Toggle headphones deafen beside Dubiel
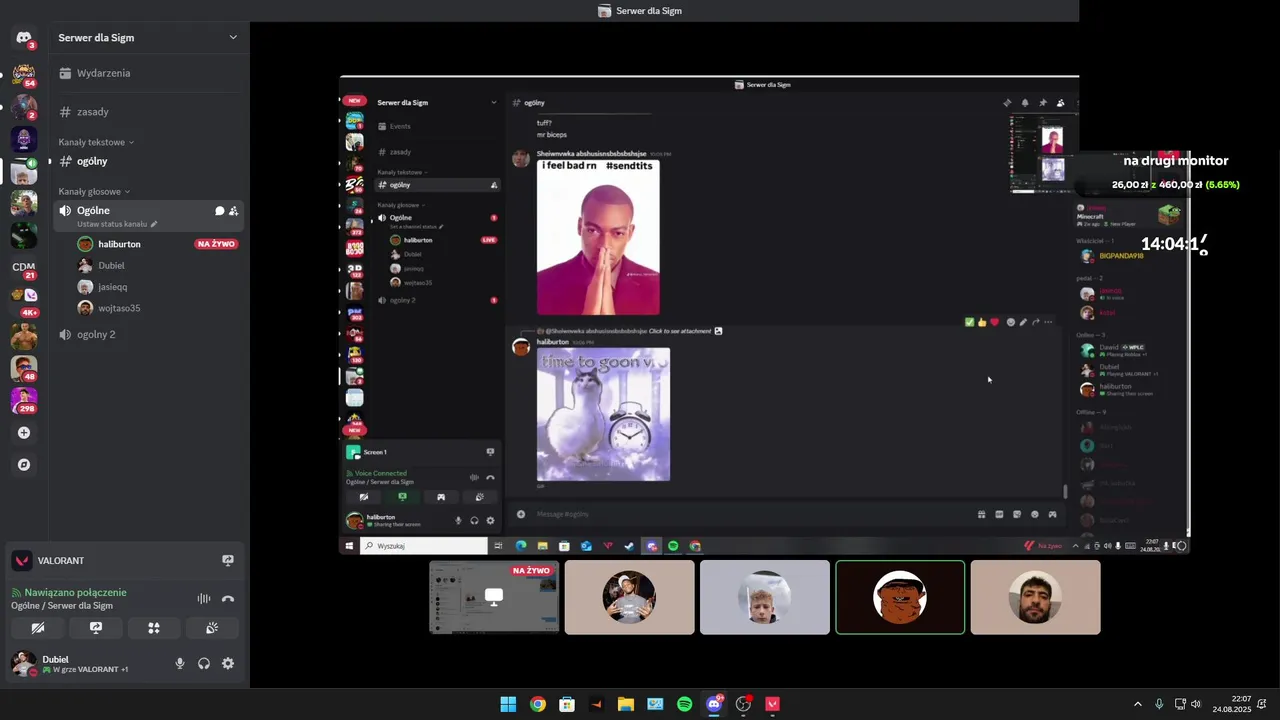This screenshot has width=1280, height=720. 204,663
